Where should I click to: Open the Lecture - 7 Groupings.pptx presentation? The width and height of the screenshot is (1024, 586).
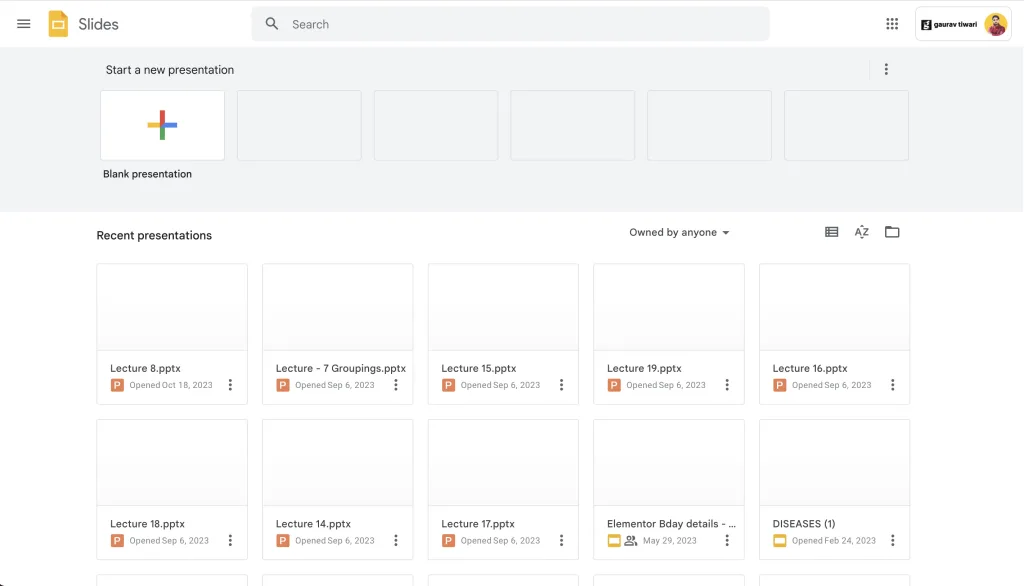tap(337, 306)
